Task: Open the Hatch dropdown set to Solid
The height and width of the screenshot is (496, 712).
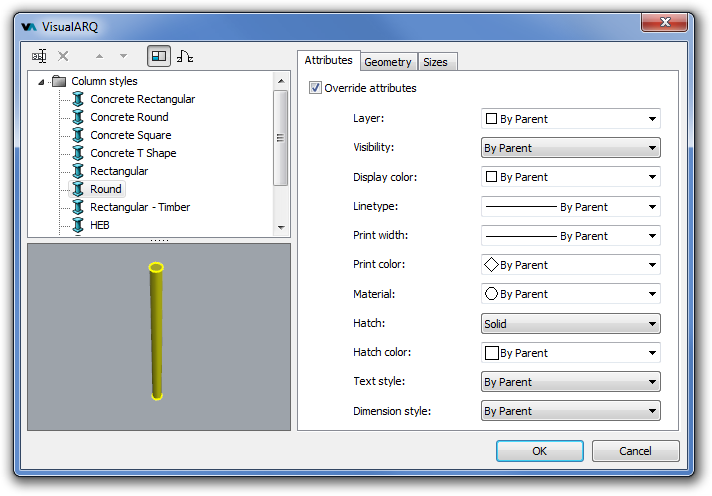Action: (x=570, y=324)
